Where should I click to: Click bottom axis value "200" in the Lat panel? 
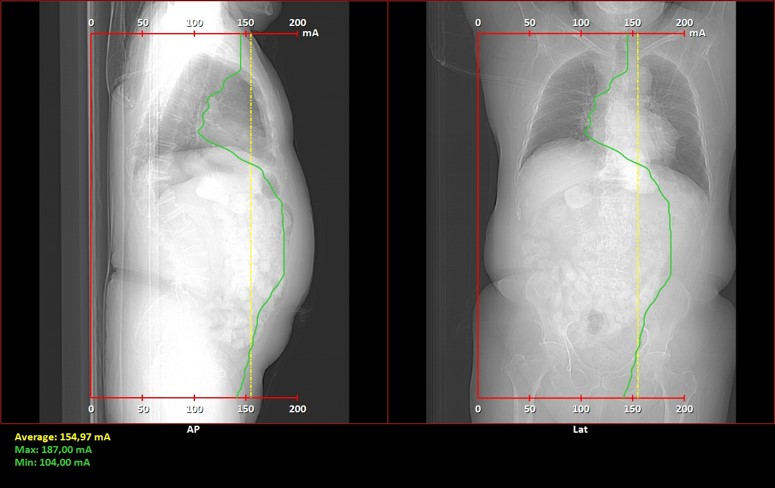point(685,409)
